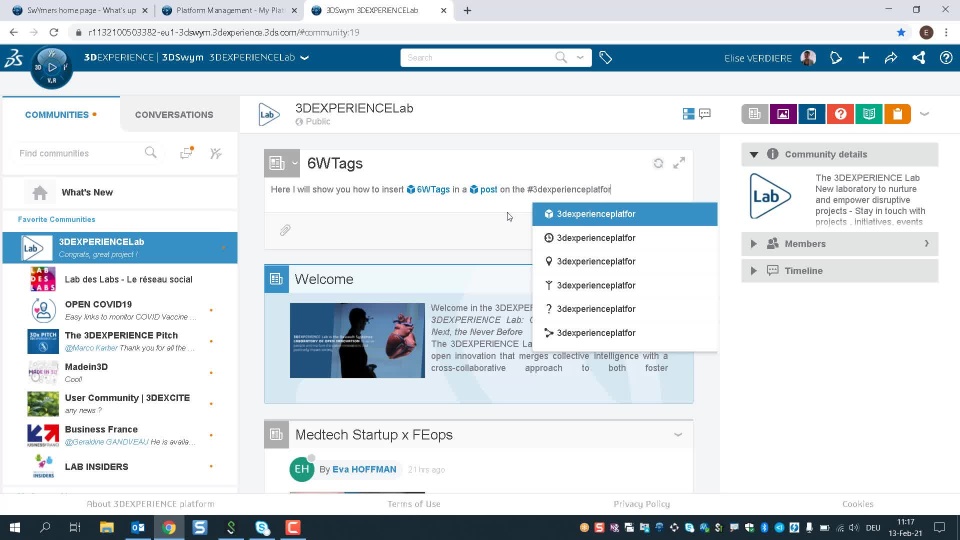Click the Share arrow icon in header
Screen dimensions: 960x540
(891, 58)
